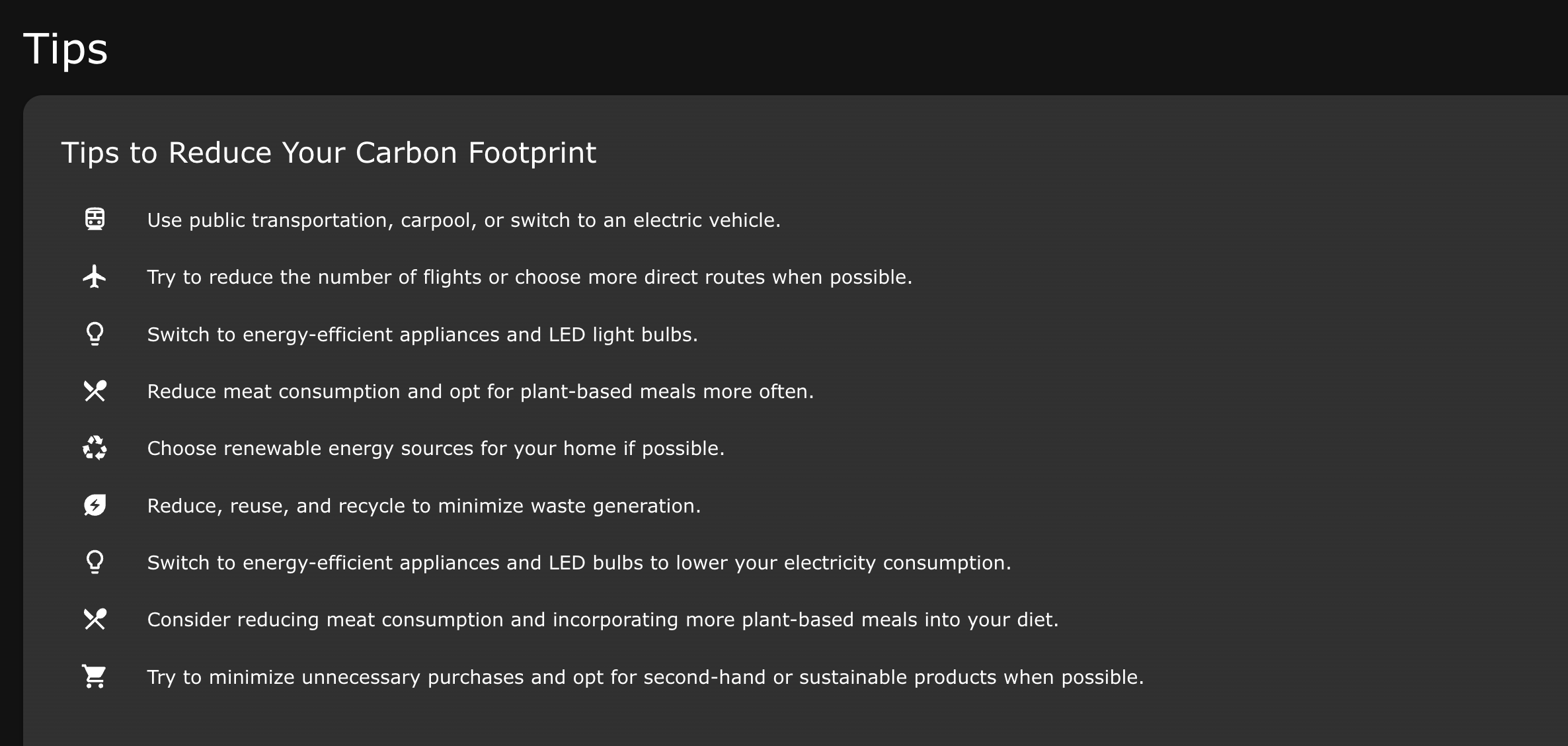Click the 'Tips' page heading

coord(65,49)
